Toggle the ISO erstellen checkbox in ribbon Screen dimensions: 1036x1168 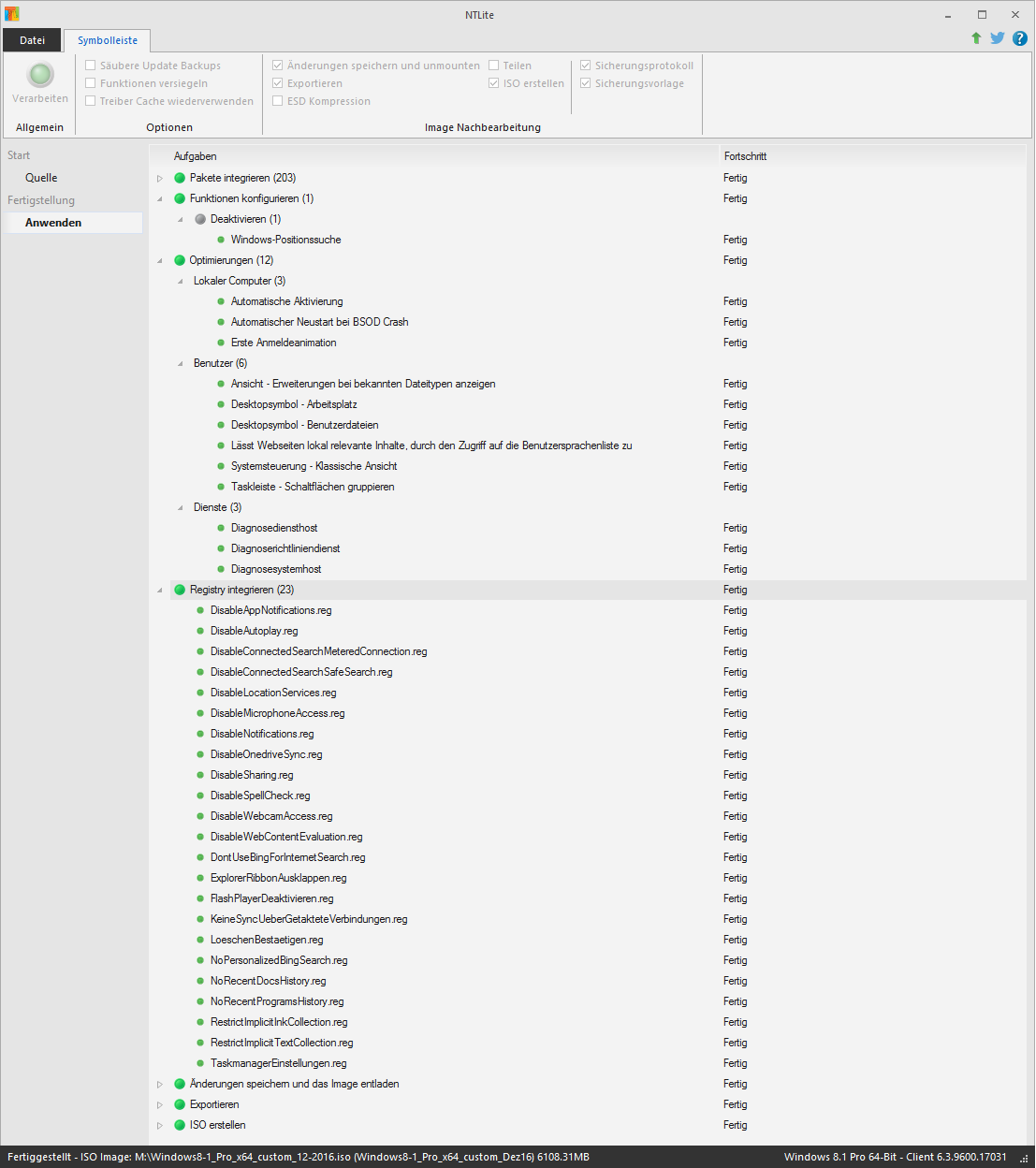[494, 83]
